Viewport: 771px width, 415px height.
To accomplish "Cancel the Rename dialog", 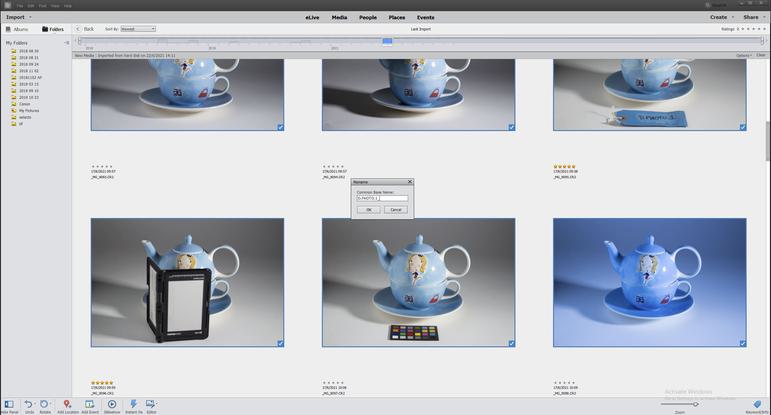I will 395,209.
